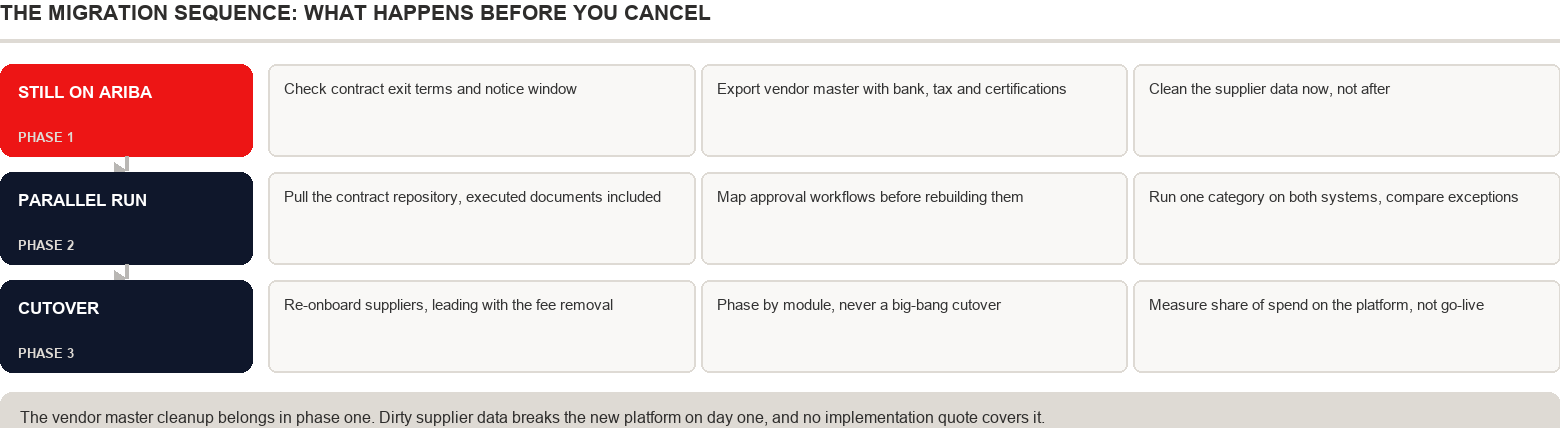Click the PHASE 3 label
The image size is (1560, 428).
[46, 353]
